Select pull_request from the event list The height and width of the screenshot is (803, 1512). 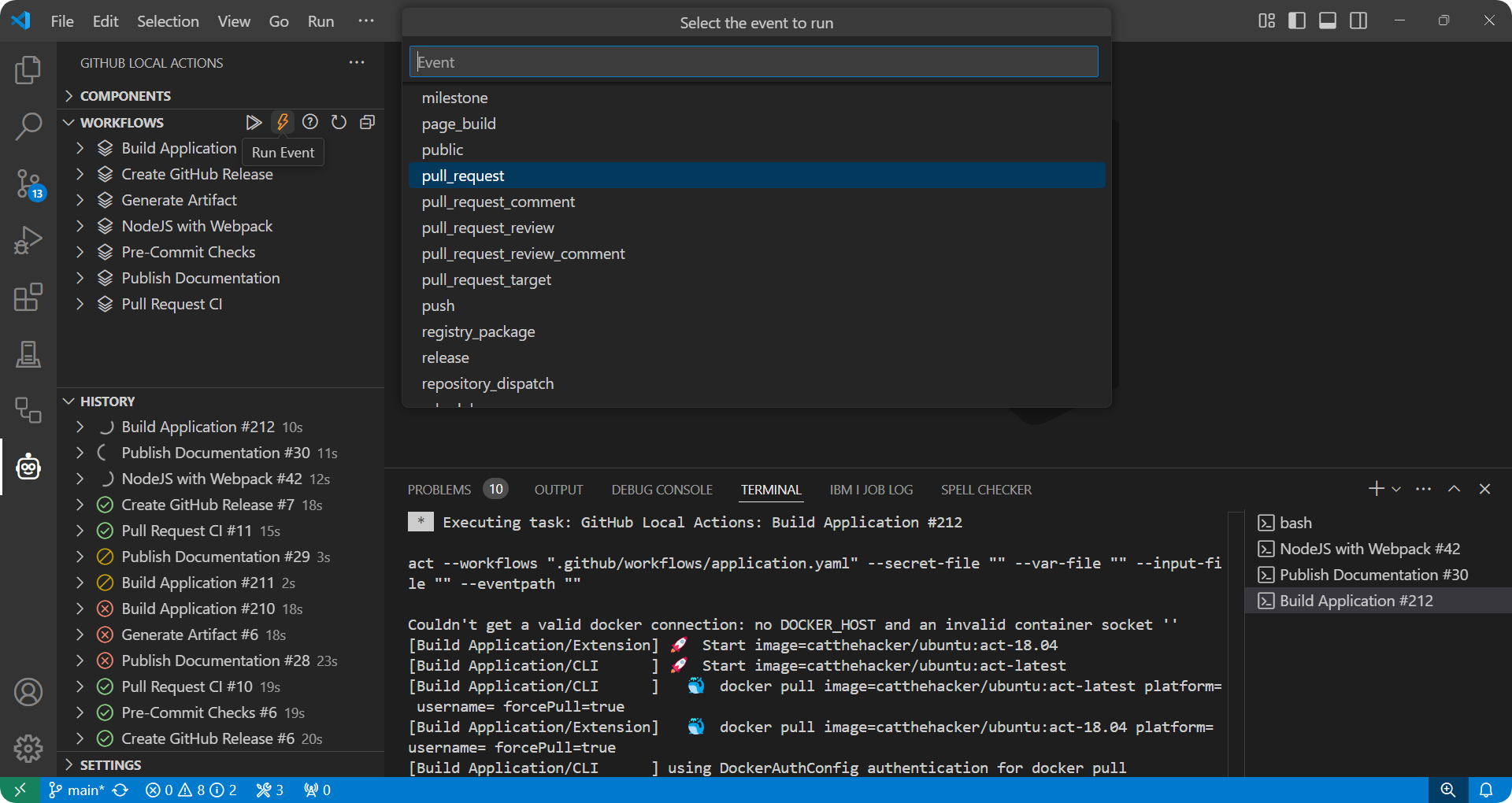(463, 176)
